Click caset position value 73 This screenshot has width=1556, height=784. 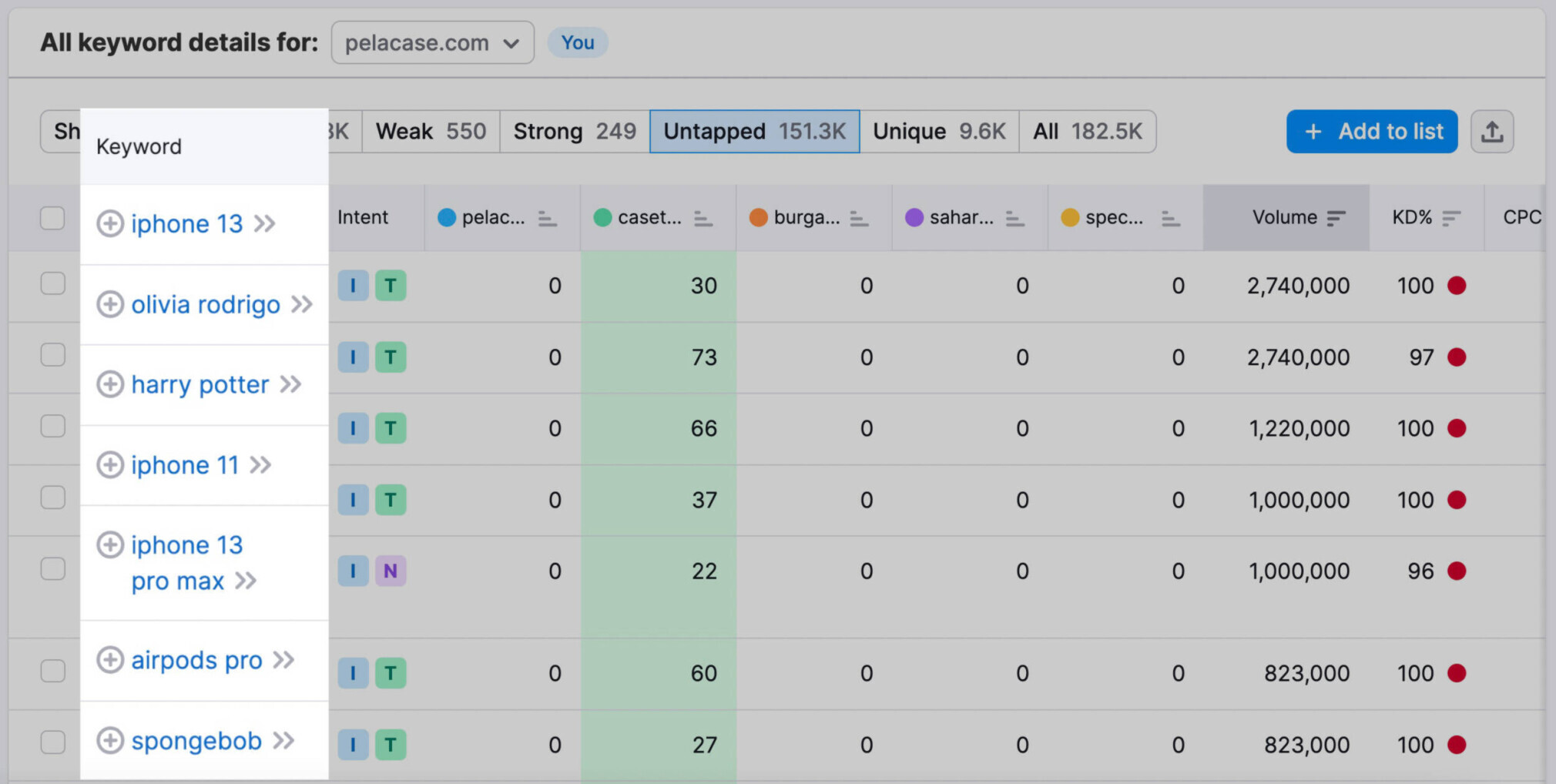(704, 357)
